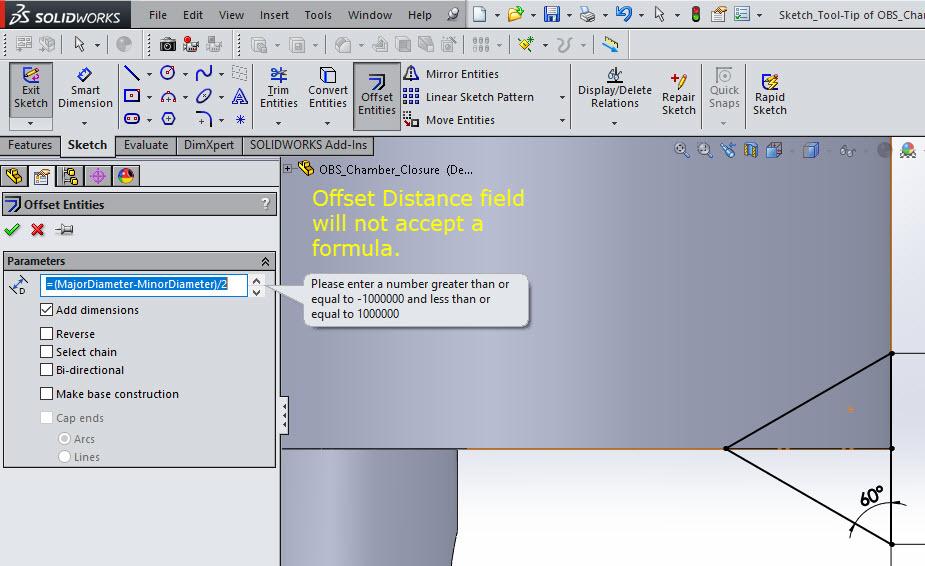Pick the Sketch Fillet tool
Image resolution: width=925 pixels, height=566 pixels.
point(204,119)
